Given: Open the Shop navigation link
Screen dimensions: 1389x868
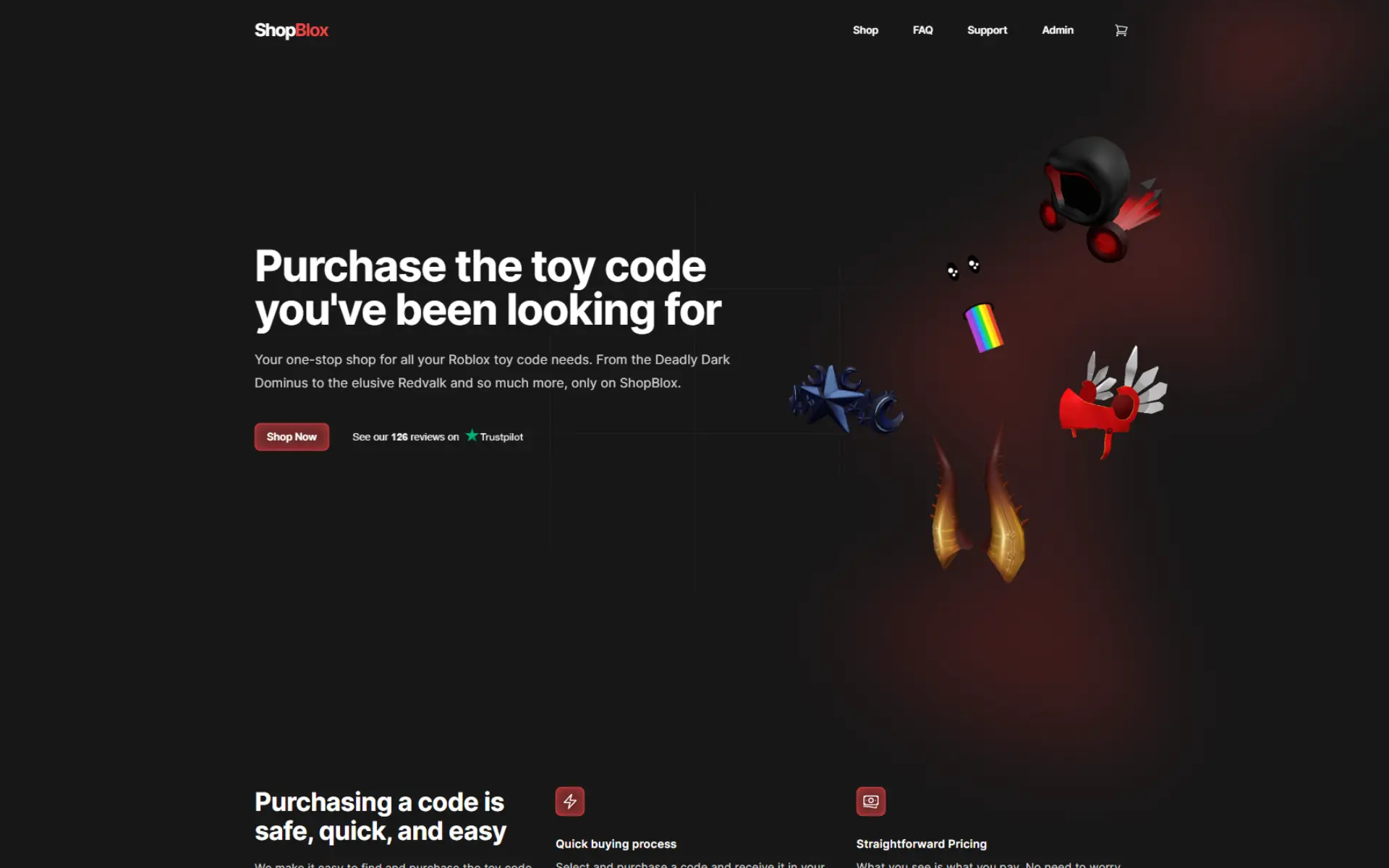Looking at the screenshot, I should click(865, 30).
